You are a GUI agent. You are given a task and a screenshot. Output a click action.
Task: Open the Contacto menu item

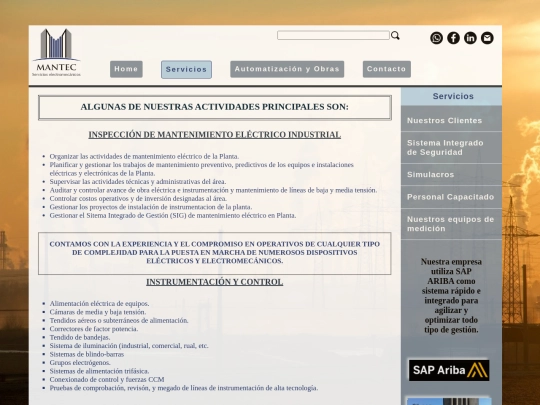(x=386, y=69)
